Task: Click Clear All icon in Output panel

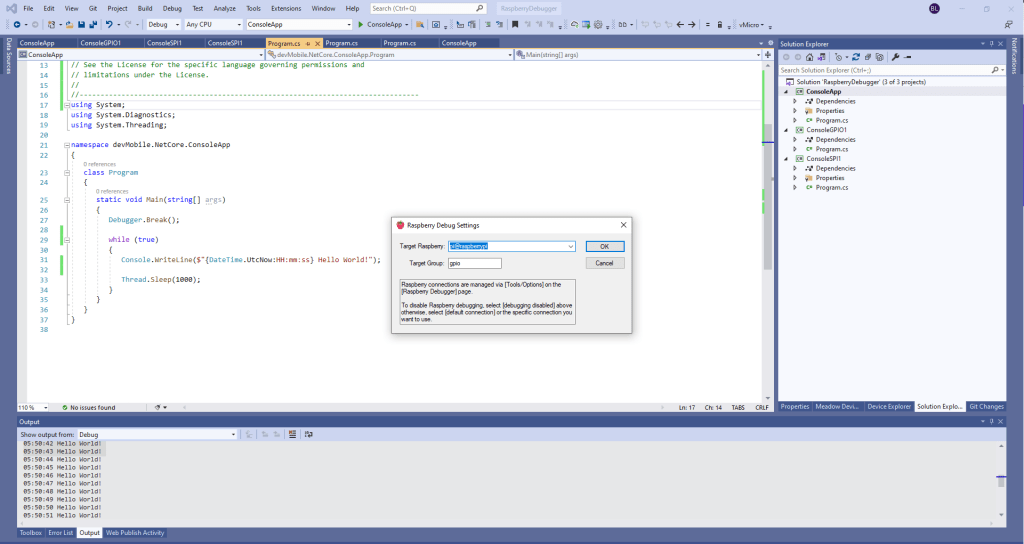Action: 291,435
